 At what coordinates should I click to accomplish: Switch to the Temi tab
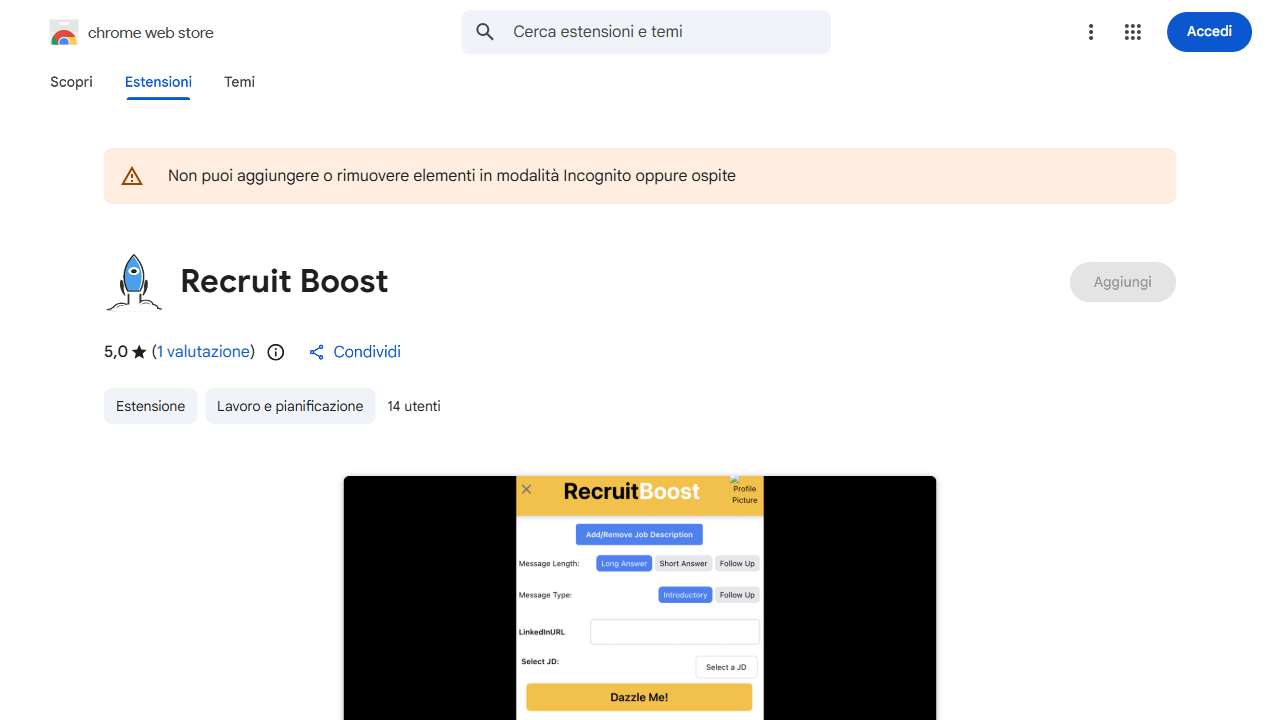pos(239,82)
